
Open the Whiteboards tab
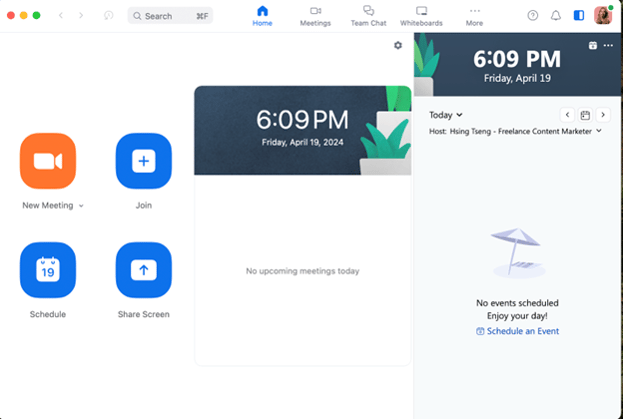(x=421, y=16)
